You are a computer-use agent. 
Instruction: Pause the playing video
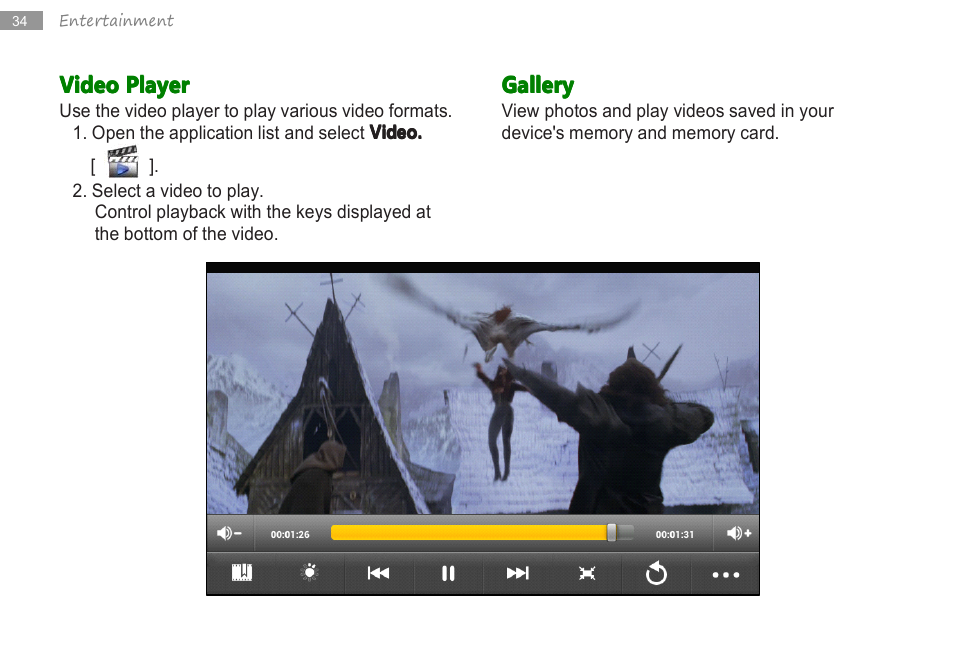448,573
